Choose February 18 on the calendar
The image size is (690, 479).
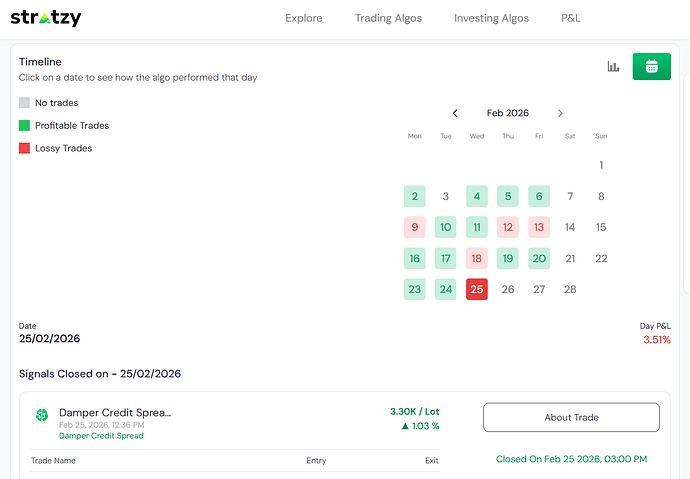pos(477,258)
